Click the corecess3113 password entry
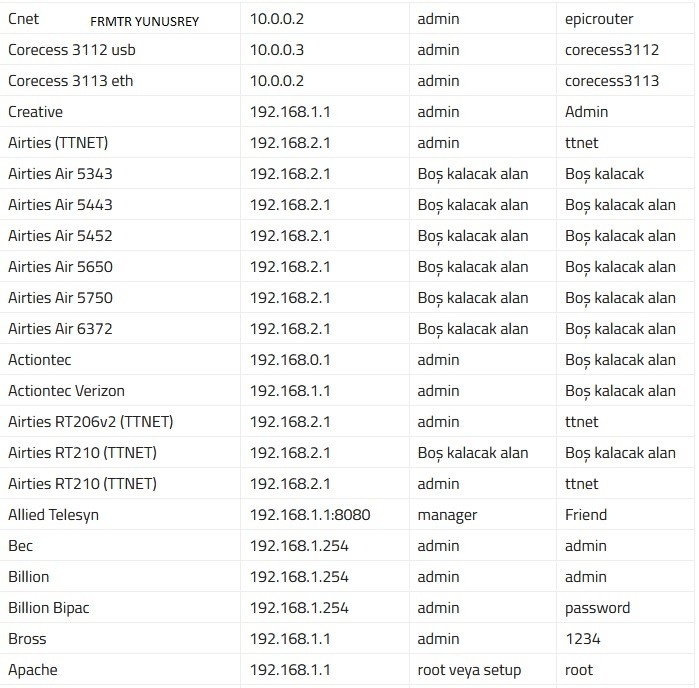This screenshot has height=688, width=699. point(612,81)
